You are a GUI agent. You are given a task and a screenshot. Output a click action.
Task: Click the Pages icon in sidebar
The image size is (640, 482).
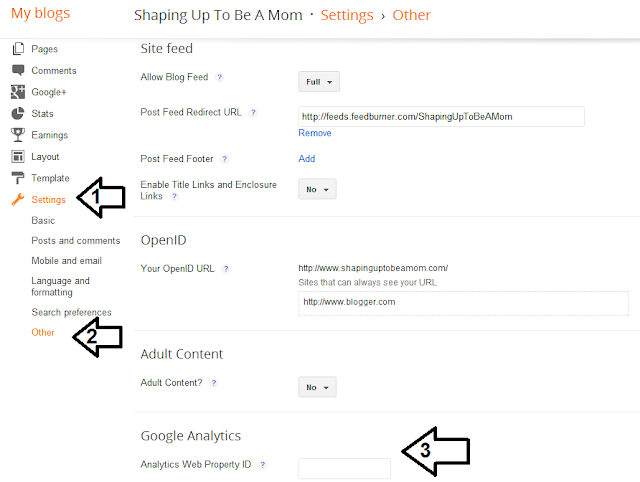pos(18,49)
